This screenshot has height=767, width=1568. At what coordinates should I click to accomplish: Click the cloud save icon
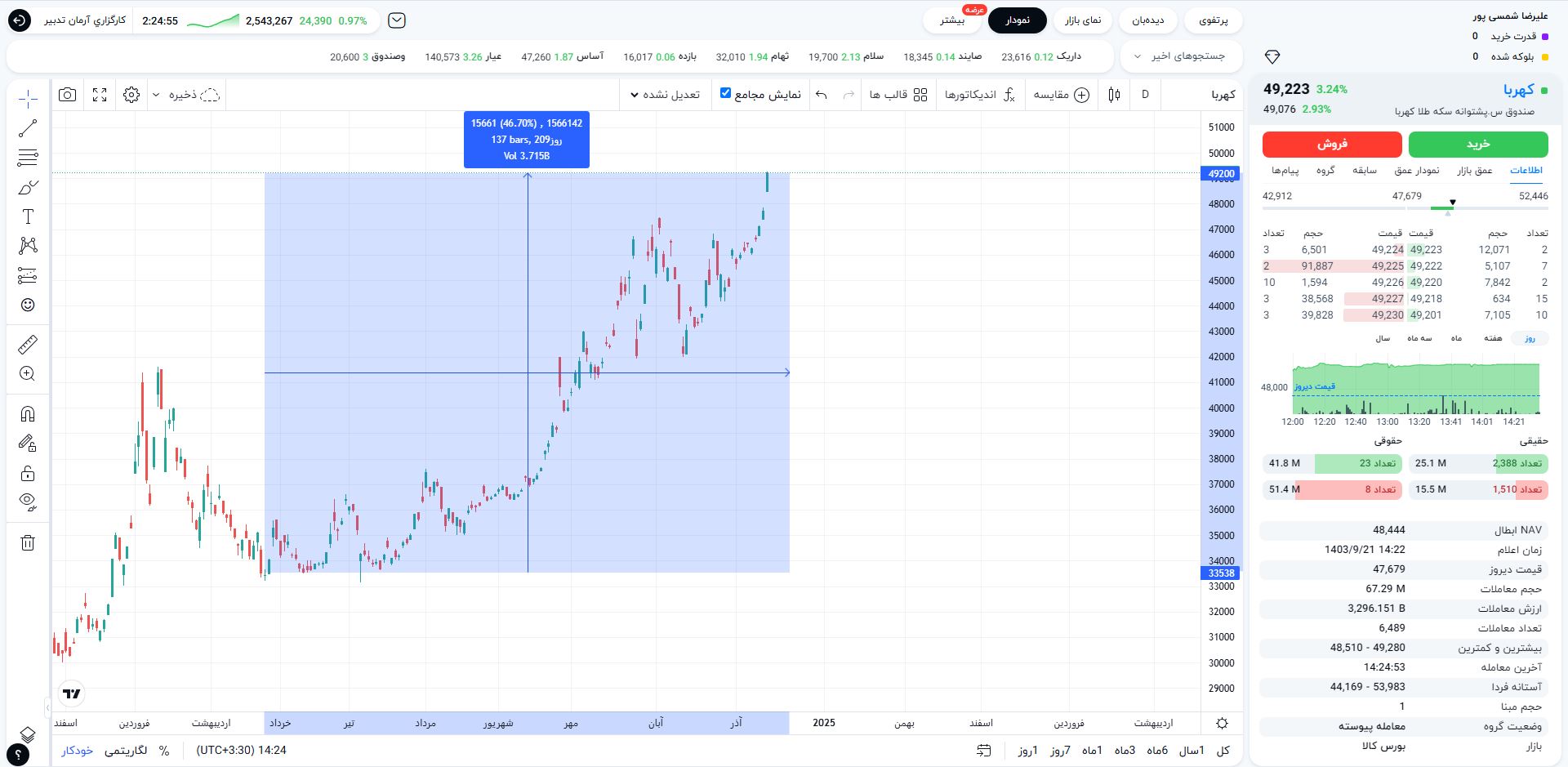(x=210, y=95)
